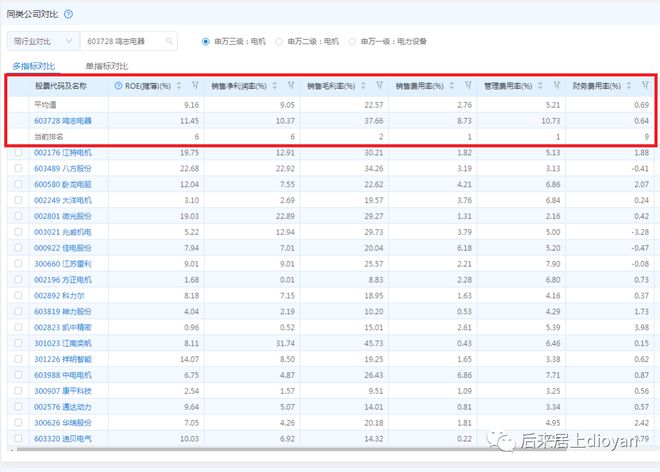The height and width of the screenshot is (472, 660).
Task: Click the help icon beside 同类公司对比
Action: [68, 14]
